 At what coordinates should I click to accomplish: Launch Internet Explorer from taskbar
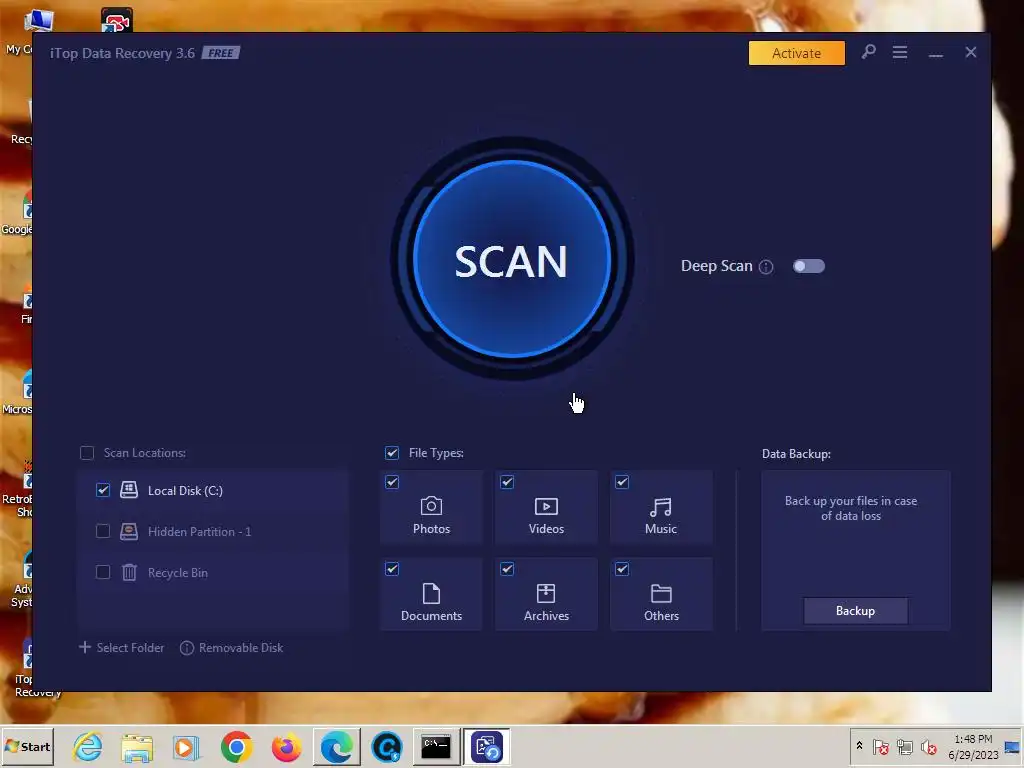88,746
